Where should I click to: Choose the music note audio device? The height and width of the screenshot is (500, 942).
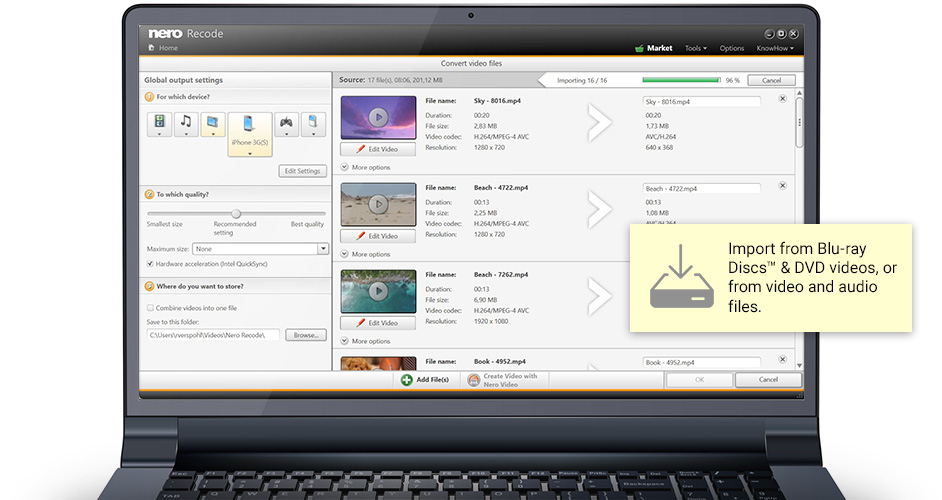(186, 123)
